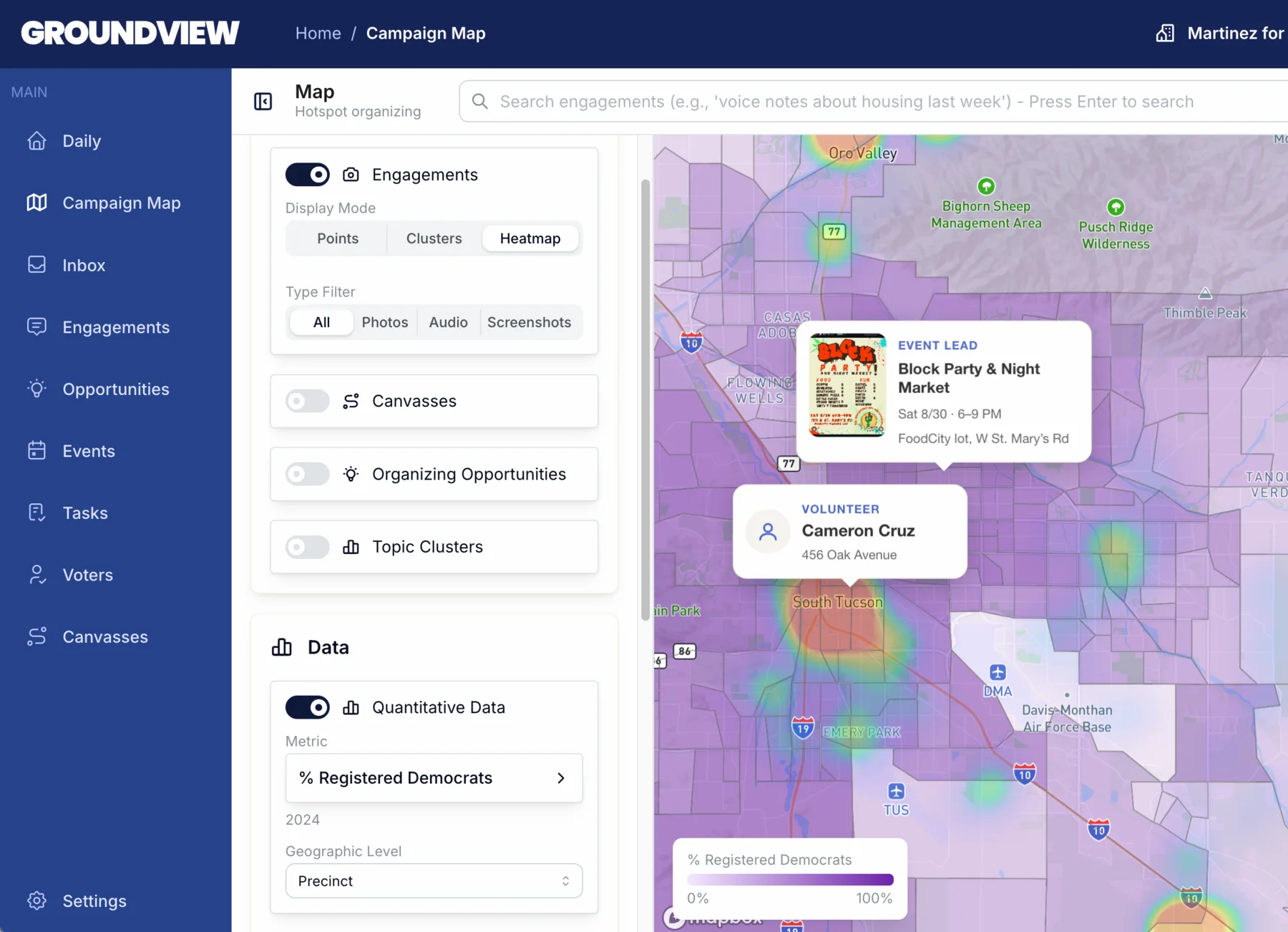Open Martinez campaign organization switcher
1288x932 pixels.
pyautogui.click(x=1221, y=33)
